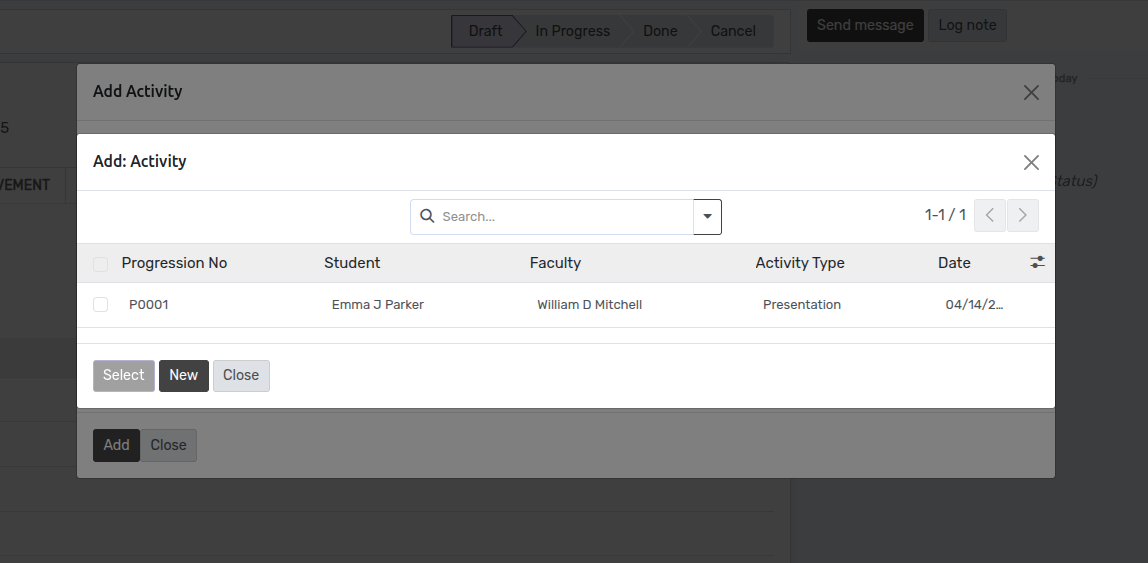Open the column settings adjust icon
This screenshot has width=1148, height=563.
[x=1037, y=262]
